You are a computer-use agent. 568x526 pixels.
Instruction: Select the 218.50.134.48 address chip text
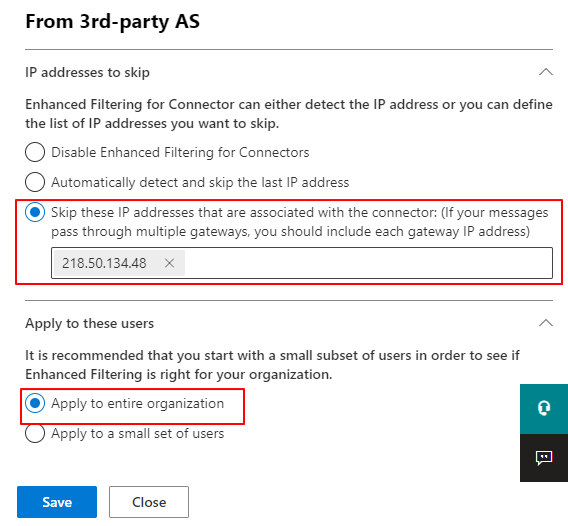pos(104,263)
